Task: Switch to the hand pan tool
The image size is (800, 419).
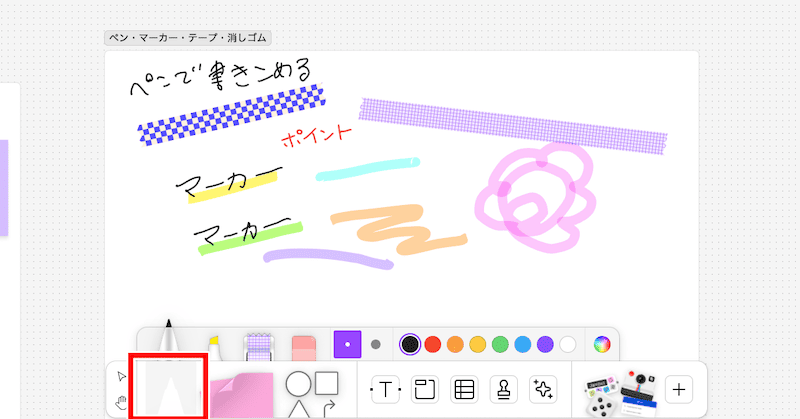Action: (122, 402)
